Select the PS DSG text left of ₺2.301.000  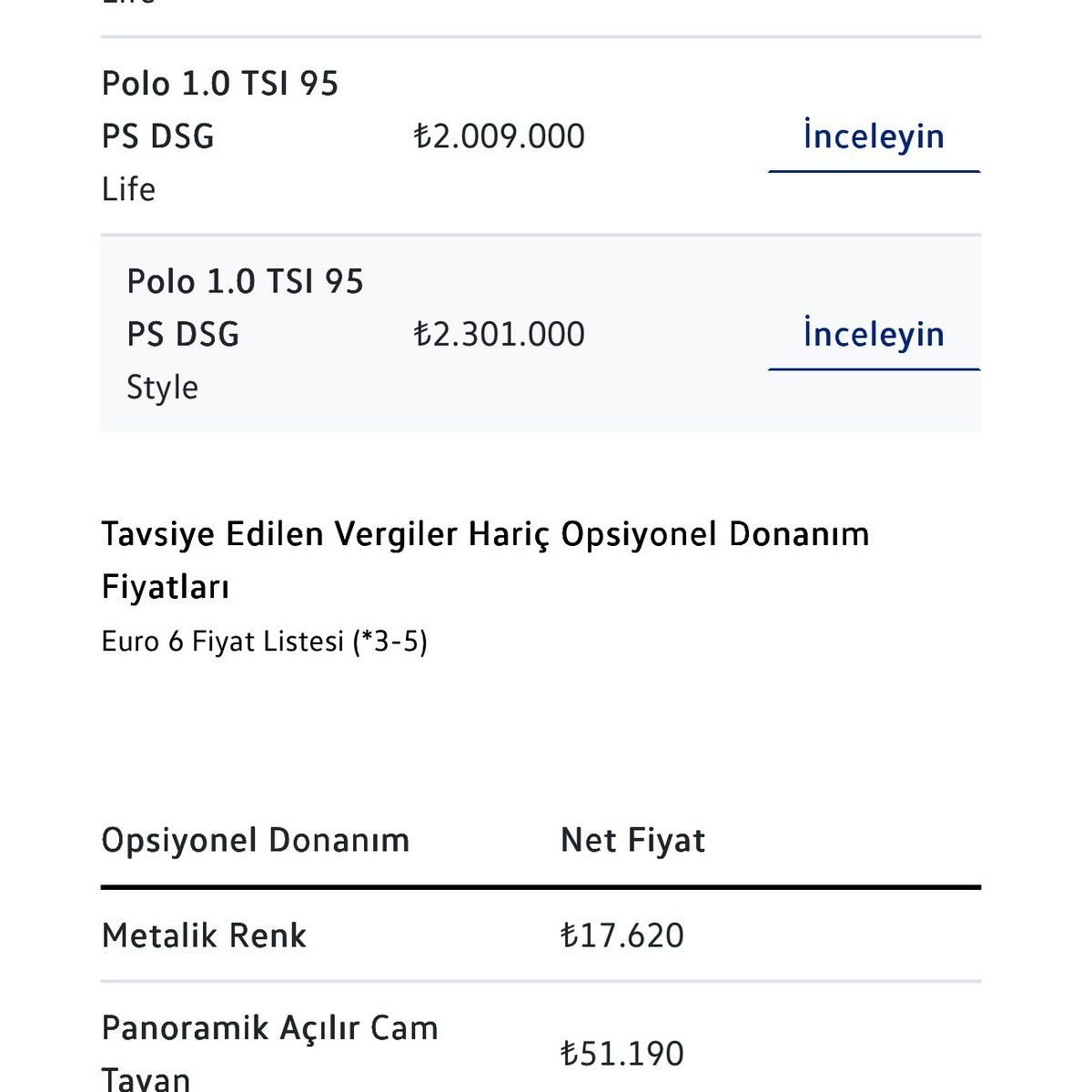pos(183,334)
